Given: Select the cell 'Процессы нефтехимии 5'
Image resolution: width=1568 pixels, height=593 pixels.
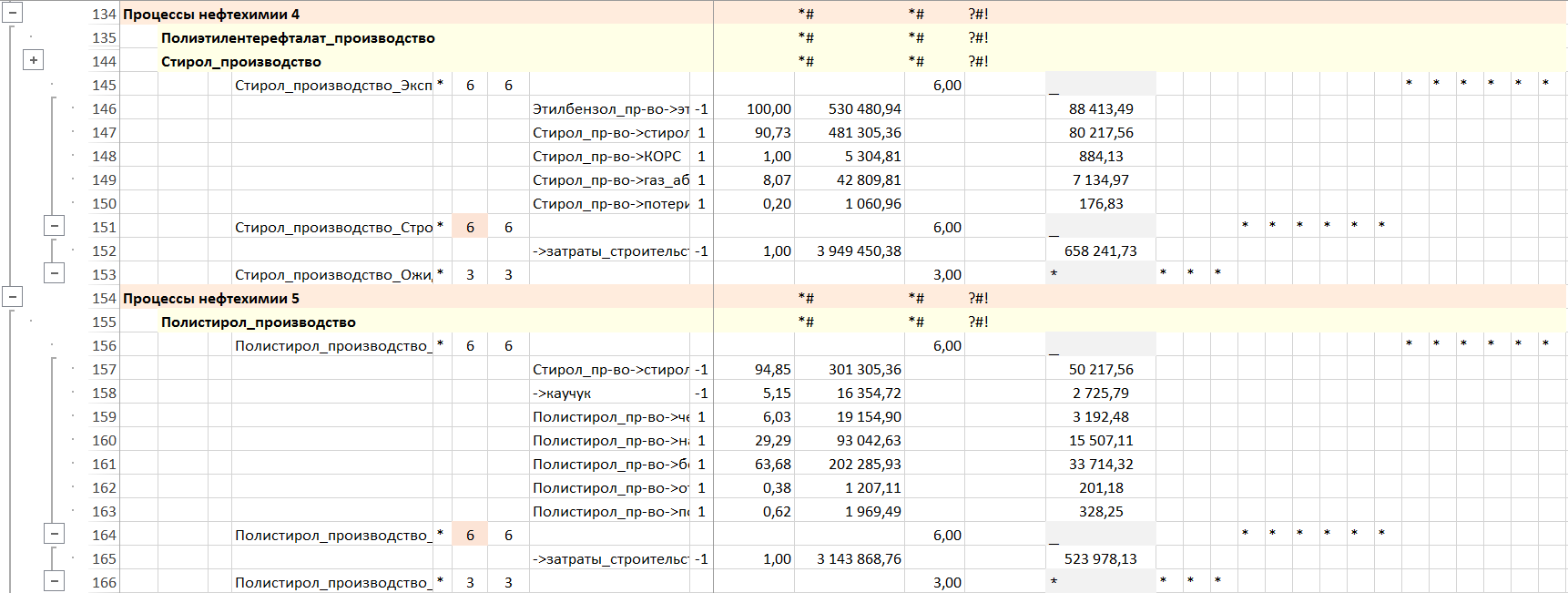Looking at the screenshot, I should [211, 298].
